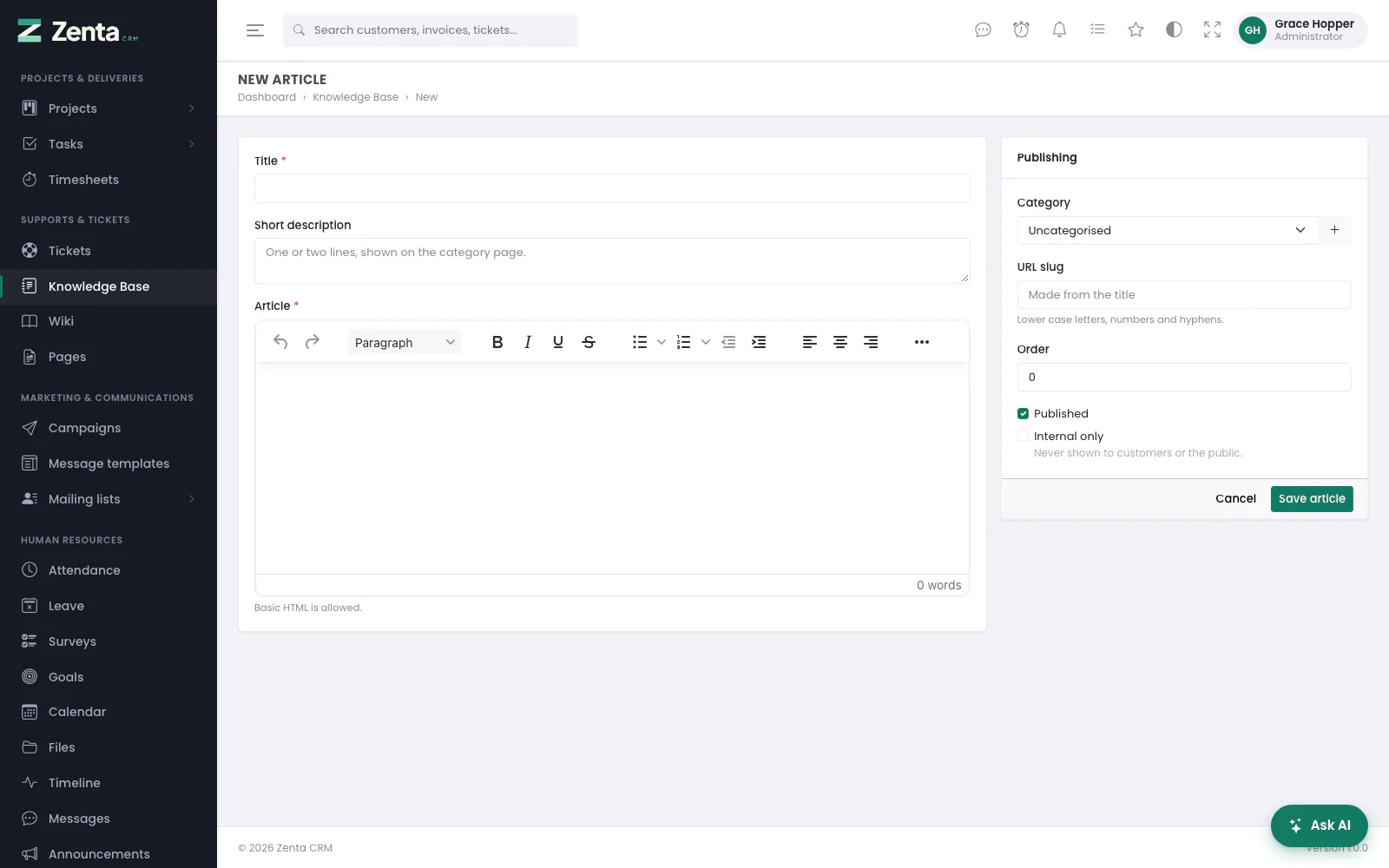1389x868 pixels.
Task: Align the article text right
Action: point(871,342)
